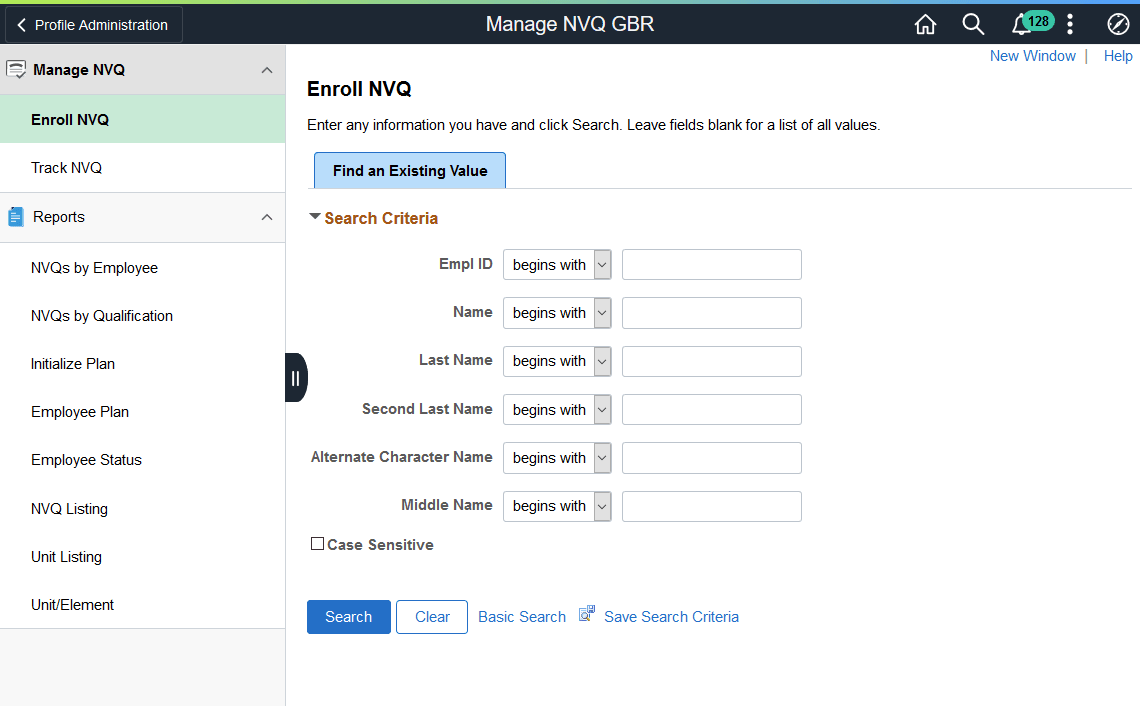Image resolution: width=1140 pixels, height=706 pixels.
Task: Open the NavBar compass icon
Action: pos(1118,23)
